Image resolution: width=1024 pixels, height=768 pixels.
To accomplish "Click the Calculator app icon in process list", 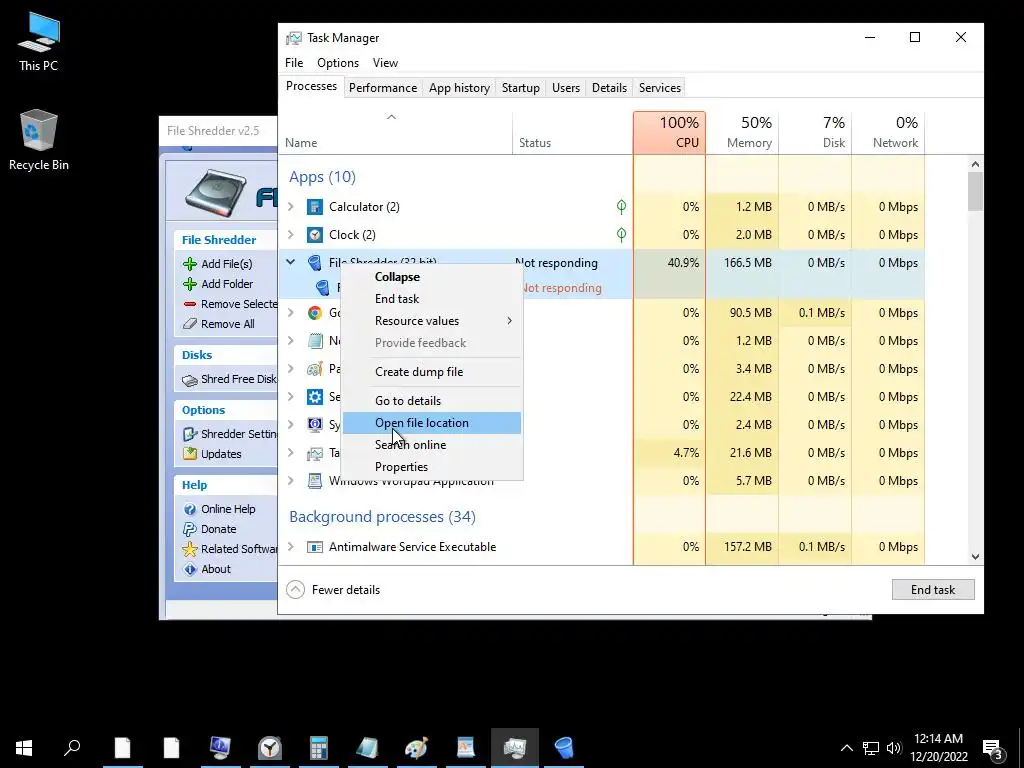I will pos(315,207).
